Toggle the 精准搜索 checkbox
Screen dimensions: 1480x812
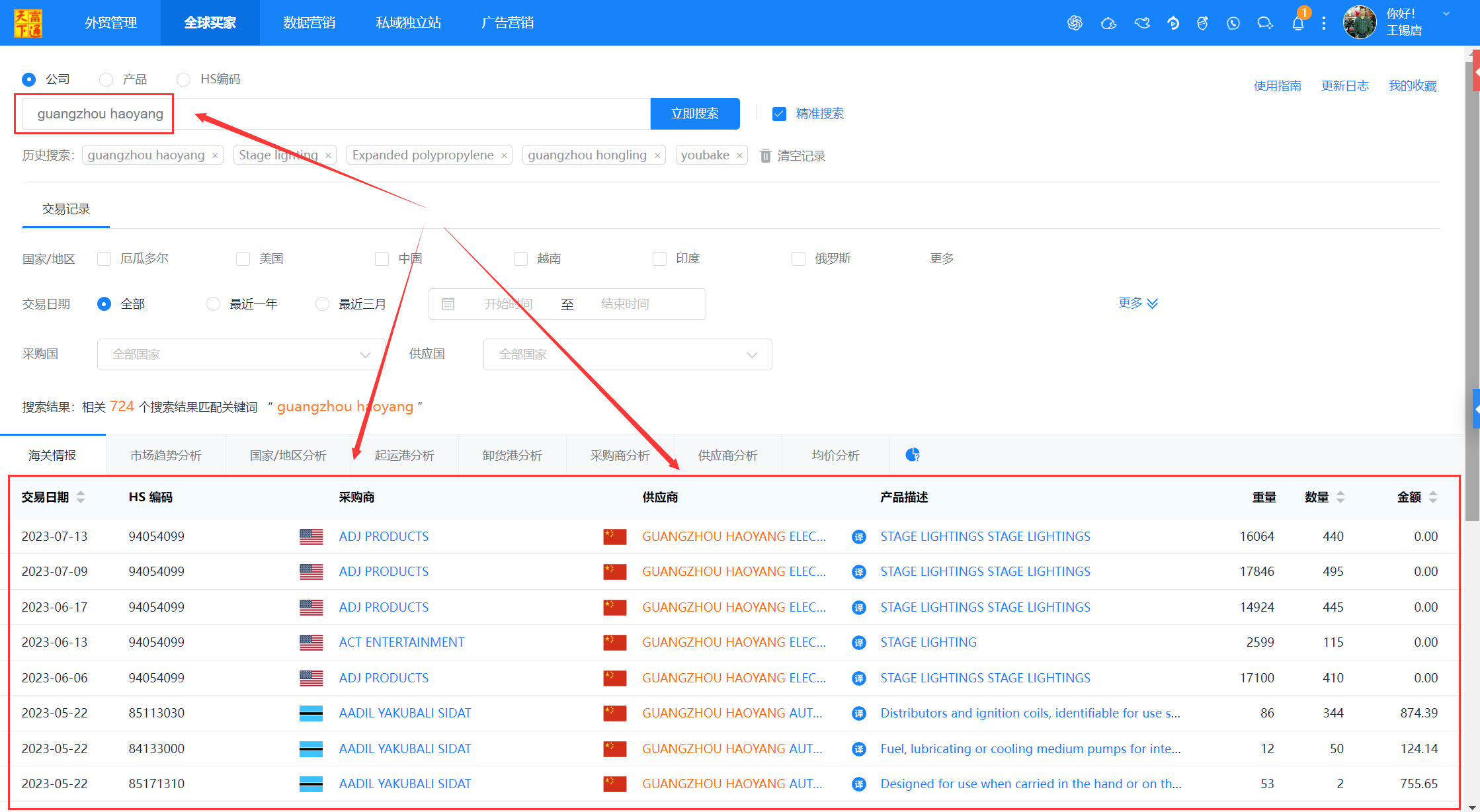pos(779,114)
